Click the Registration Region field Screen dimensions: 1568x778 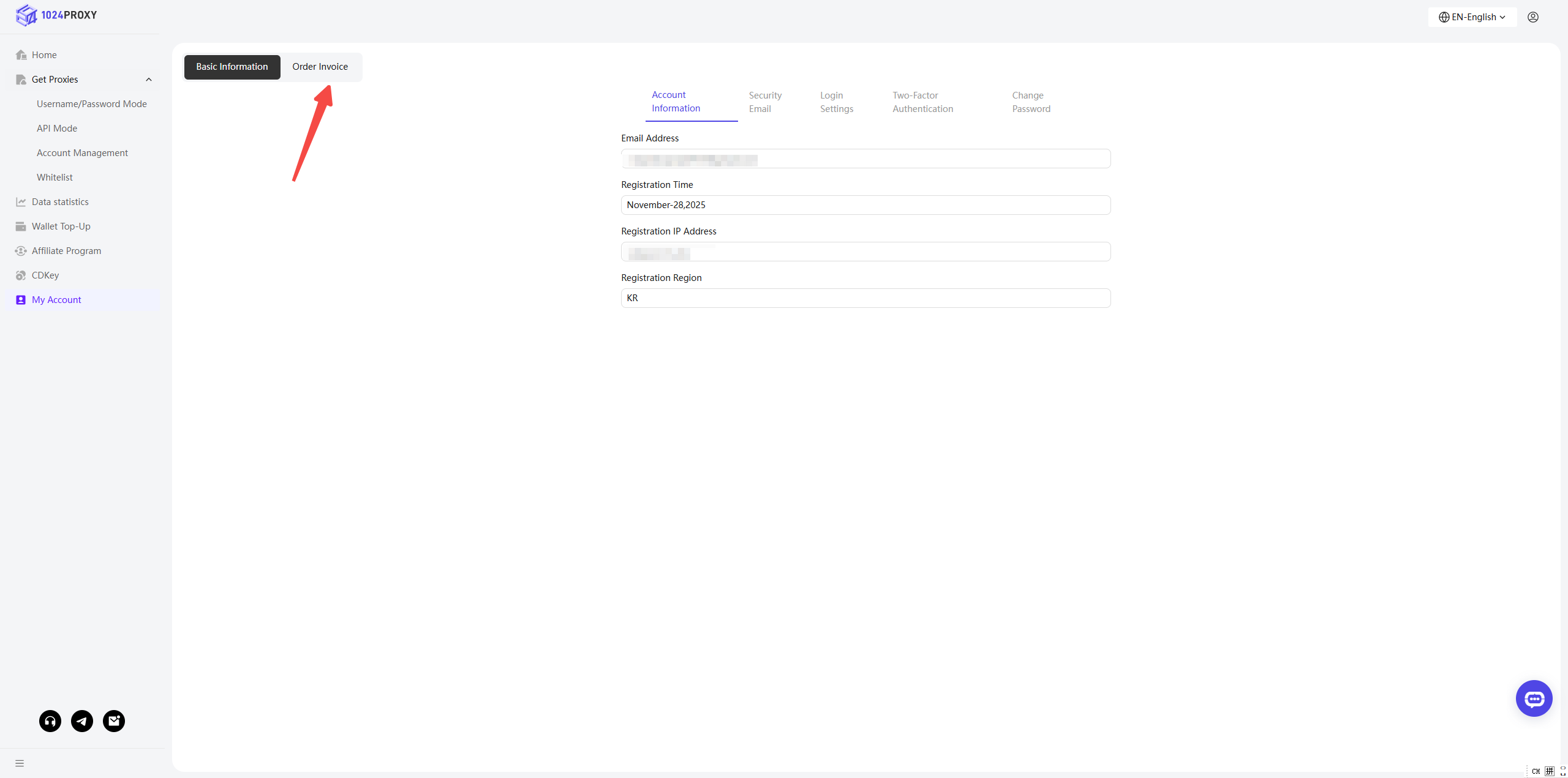pos(865,298)
